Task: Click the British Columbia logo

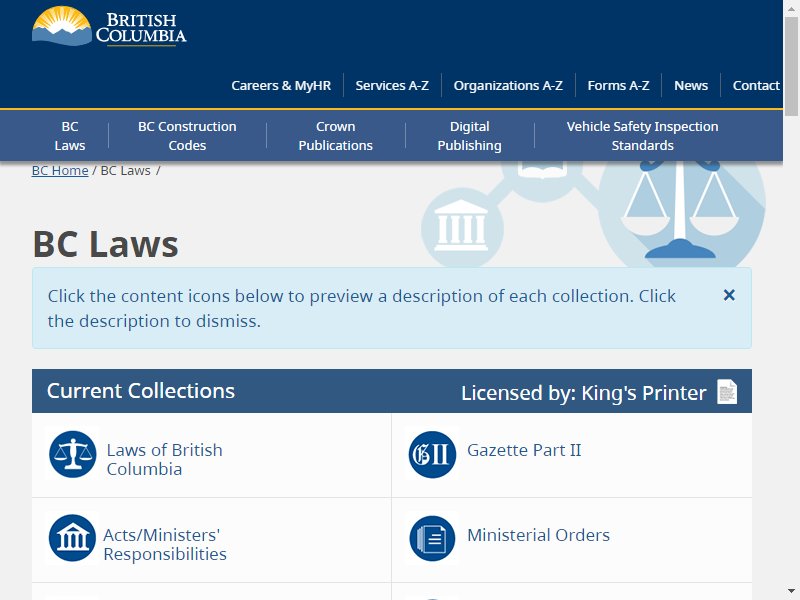Action: (109, 27)
